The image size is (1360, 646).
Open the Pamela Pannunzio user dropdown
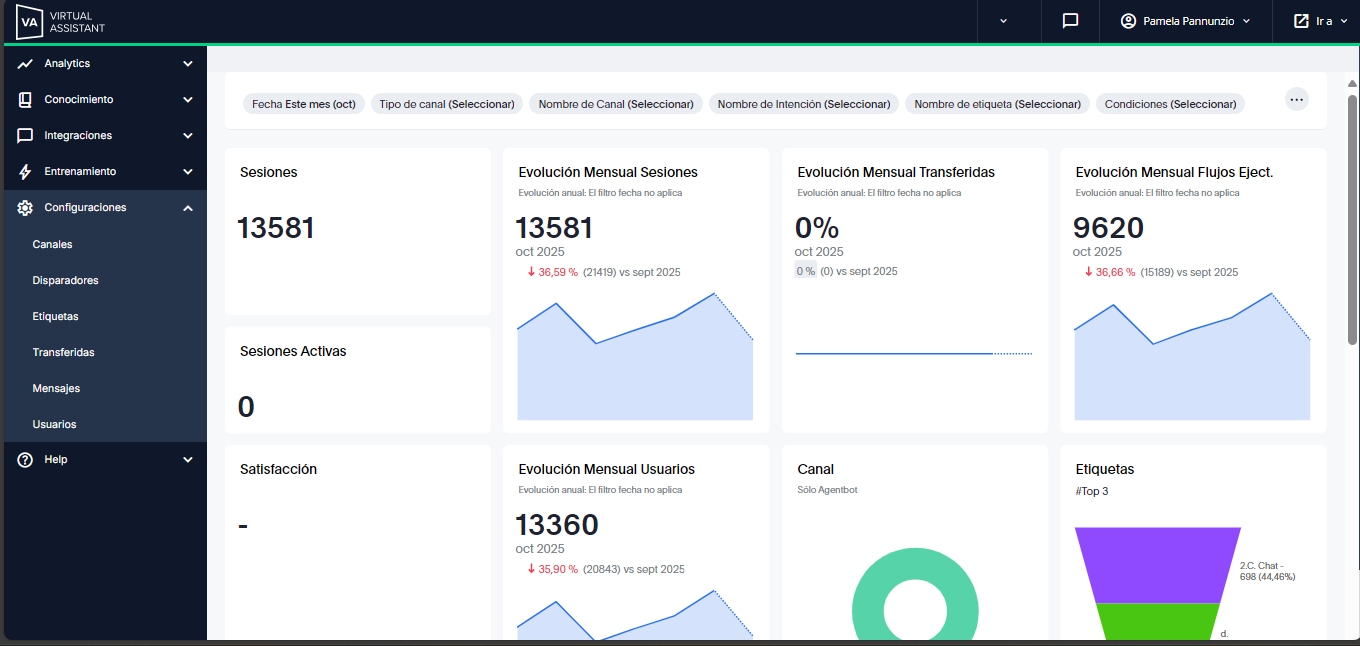point(1185,21)
